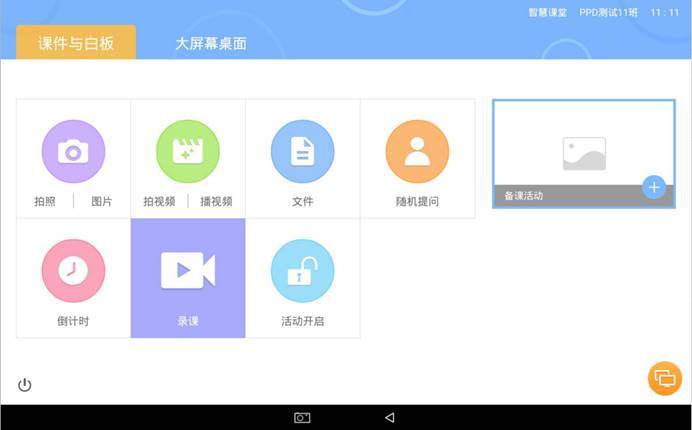Select the orange 随机提问 person icon

coord(417,151)
